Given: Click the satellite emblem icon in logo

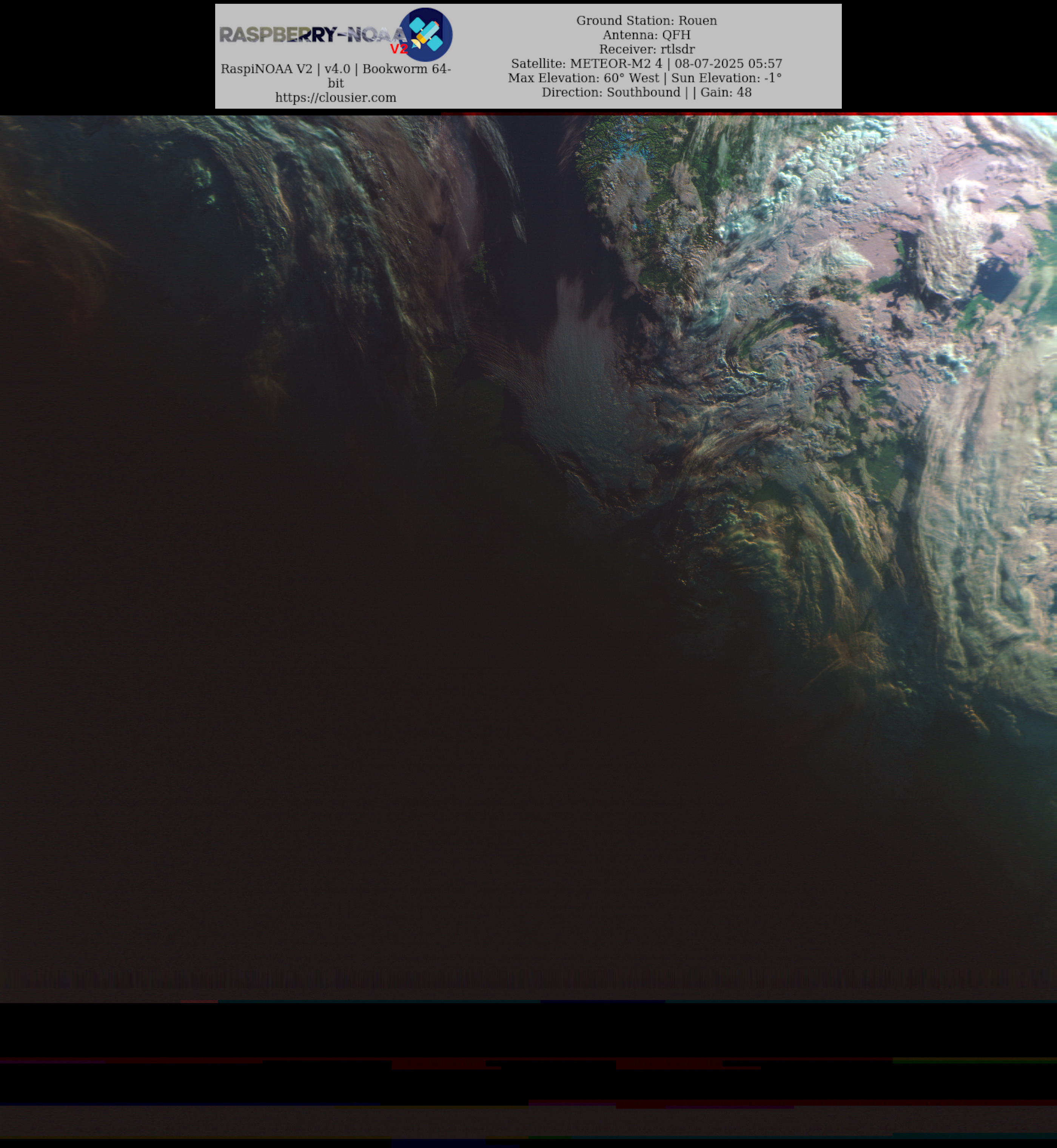Looking at the screenshot, I should tap(426, 34).
